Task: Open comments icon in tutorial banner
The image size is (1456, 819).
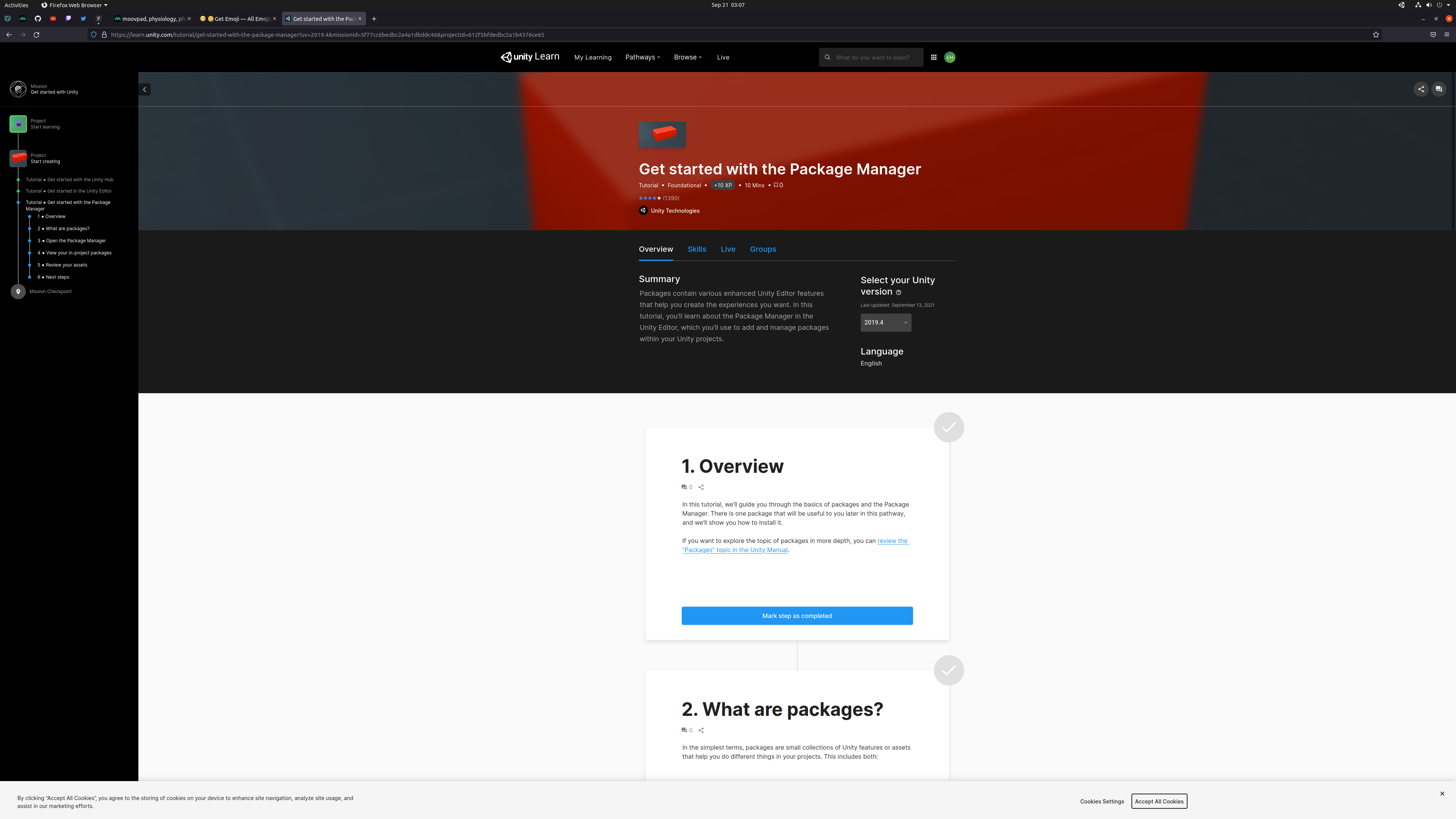Action: coord(1439,89)
